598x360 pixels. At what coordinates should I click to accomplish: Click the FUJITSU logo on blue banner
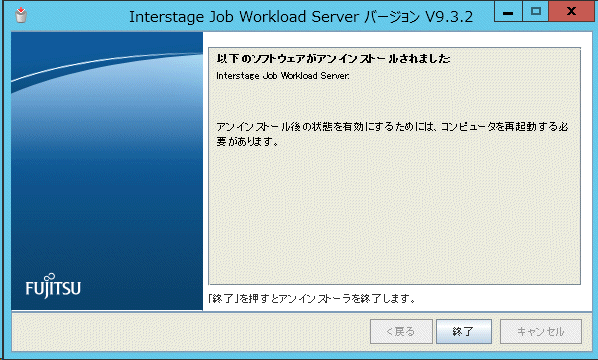coord(53,286)
